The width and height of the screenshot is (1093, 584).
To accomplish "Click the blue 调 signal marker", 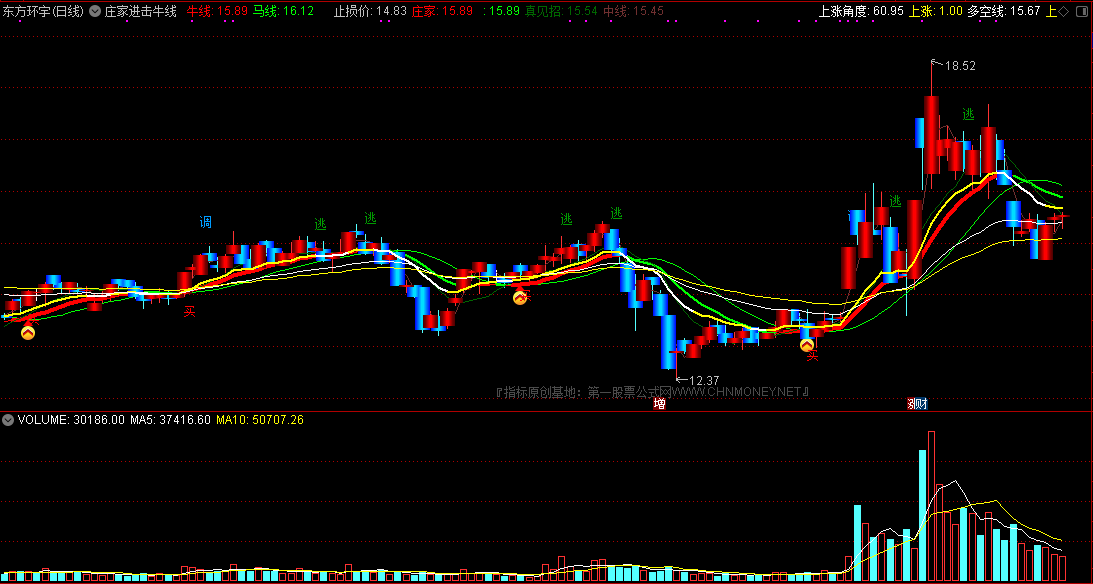I will tap(206, 222).
